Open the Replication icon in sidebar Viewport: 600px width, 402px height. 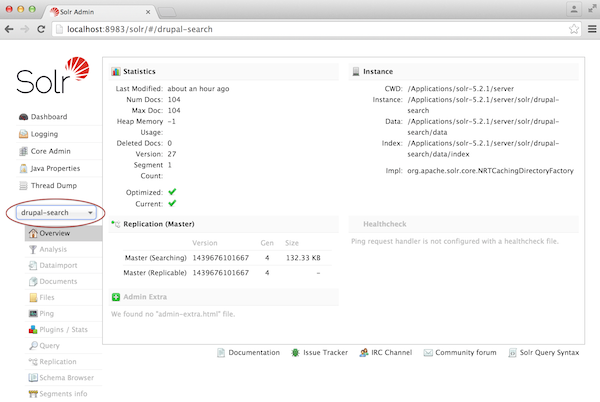pyautogui.click(x=33, y=361)
